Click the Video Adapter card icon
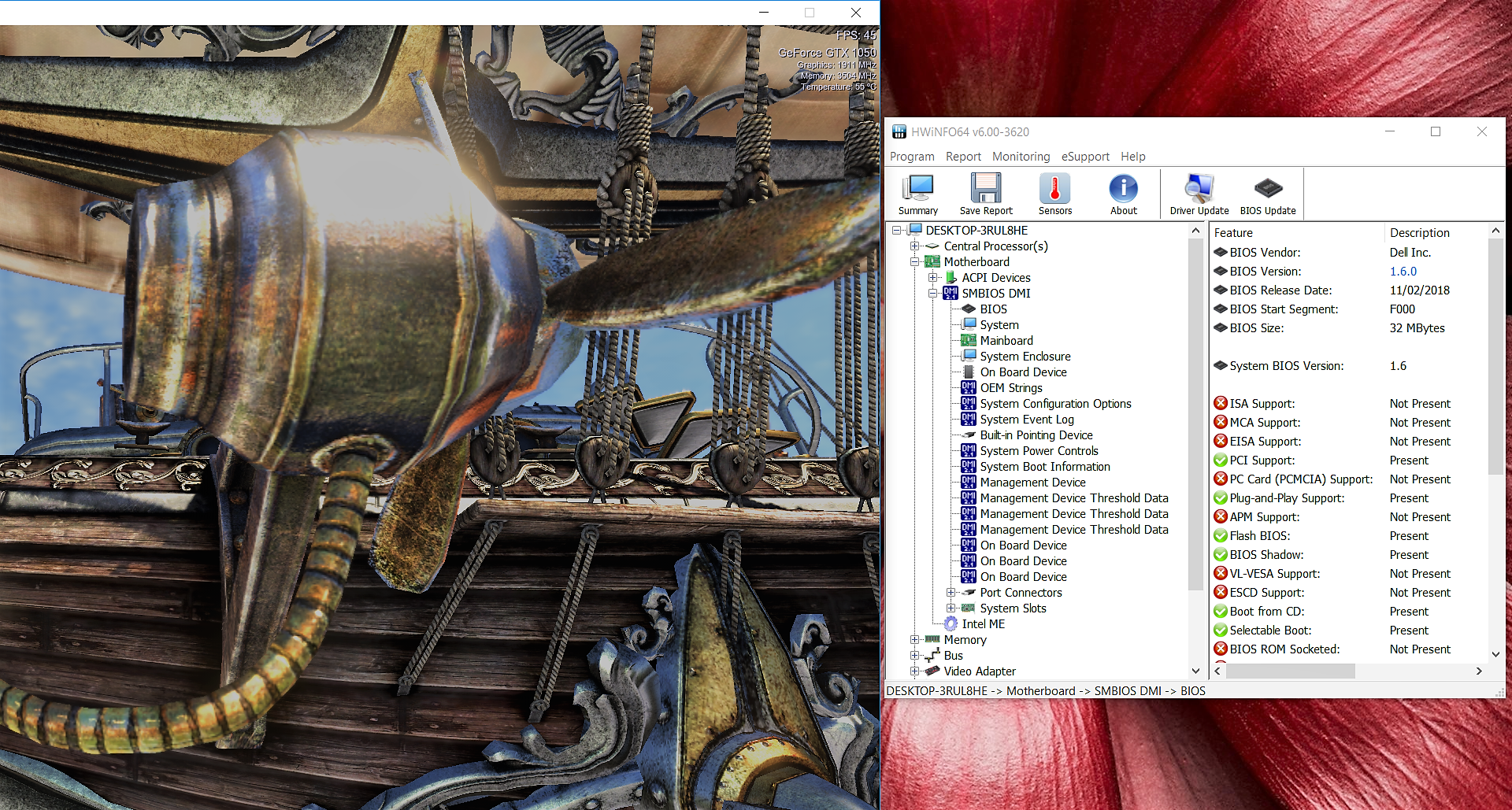This screenshot has height=810, width=1512. pyautogui.click(x=933, y=671)
